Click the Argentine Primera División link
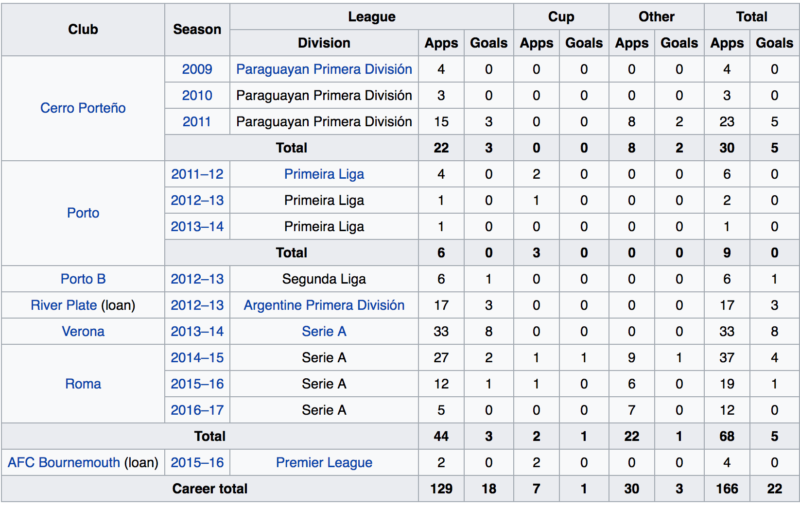The image size is (800, 506). tap(324, 305)
